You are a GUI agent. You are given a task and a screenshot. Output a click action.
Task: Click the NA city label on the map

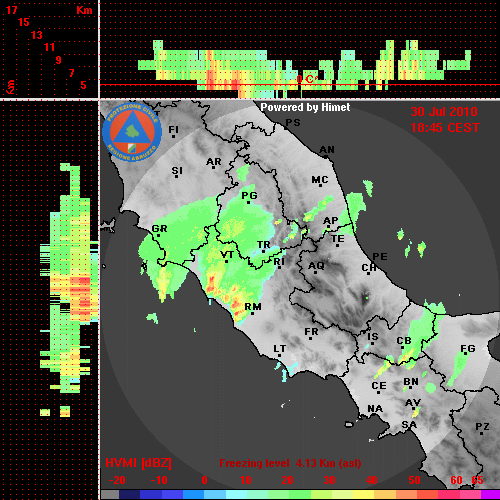(375, 408)
